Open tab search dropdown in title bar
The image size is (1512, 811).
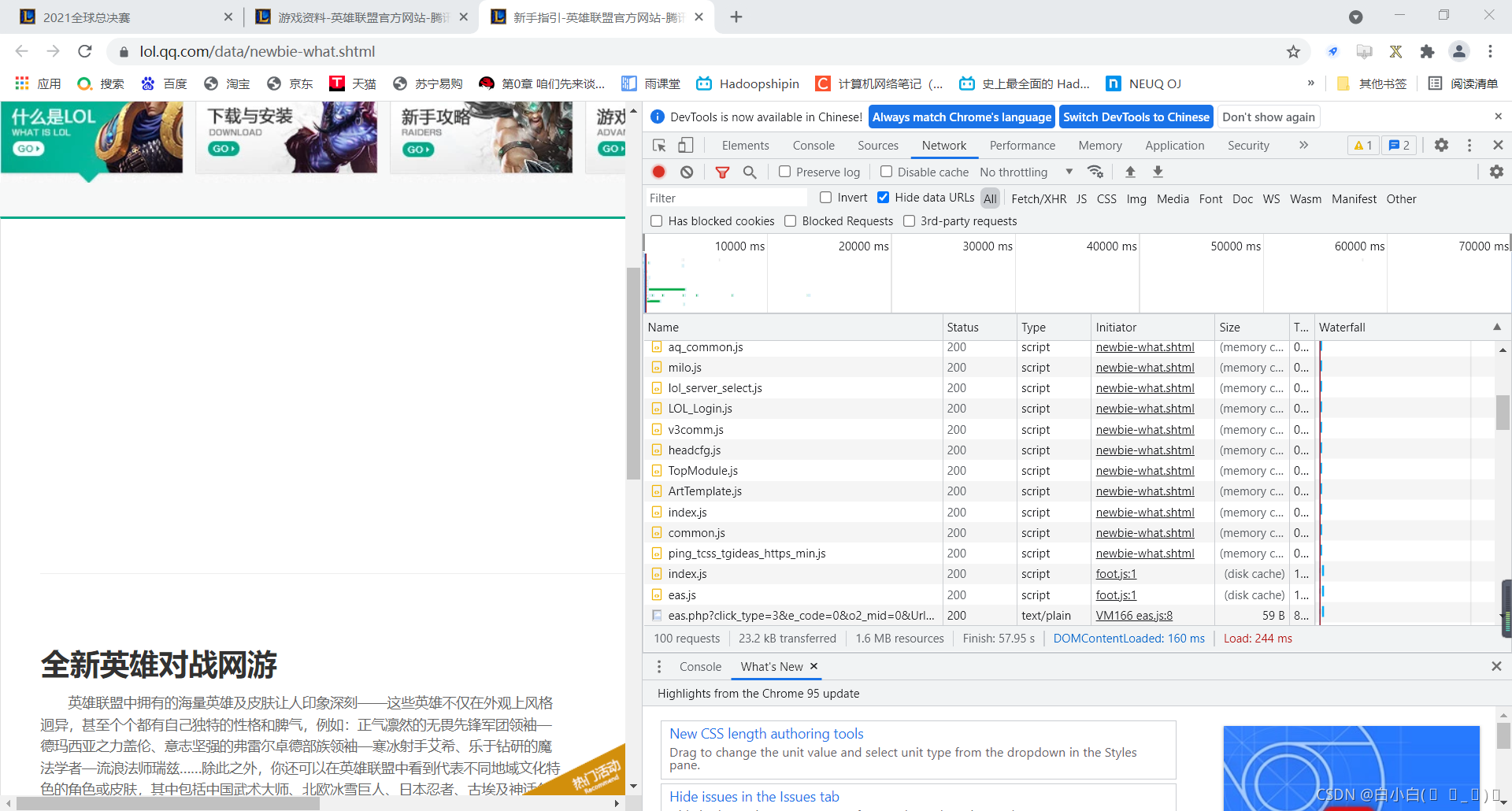pos(1355,17)
